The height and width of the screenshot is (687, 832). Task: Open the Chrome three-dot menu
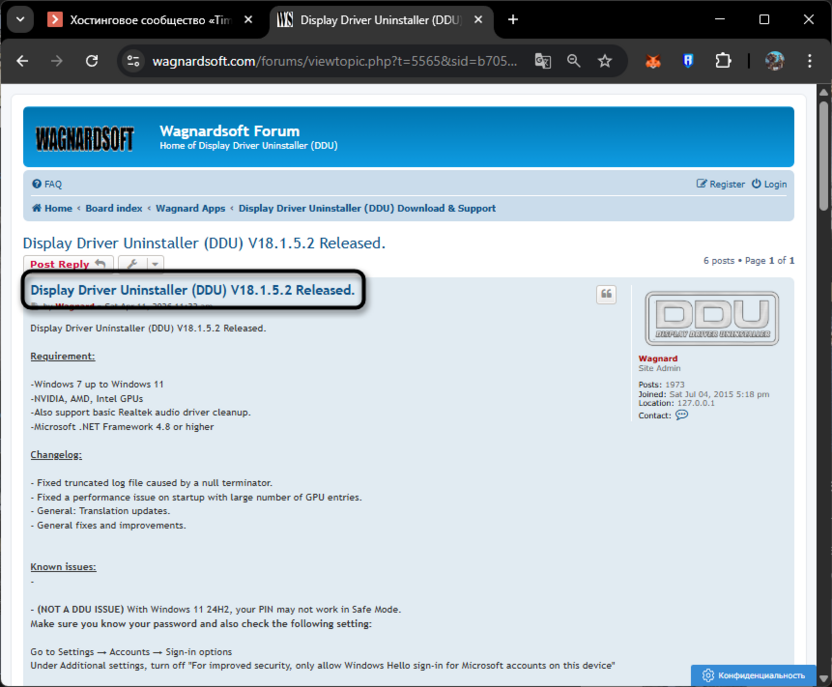[809, 61]
